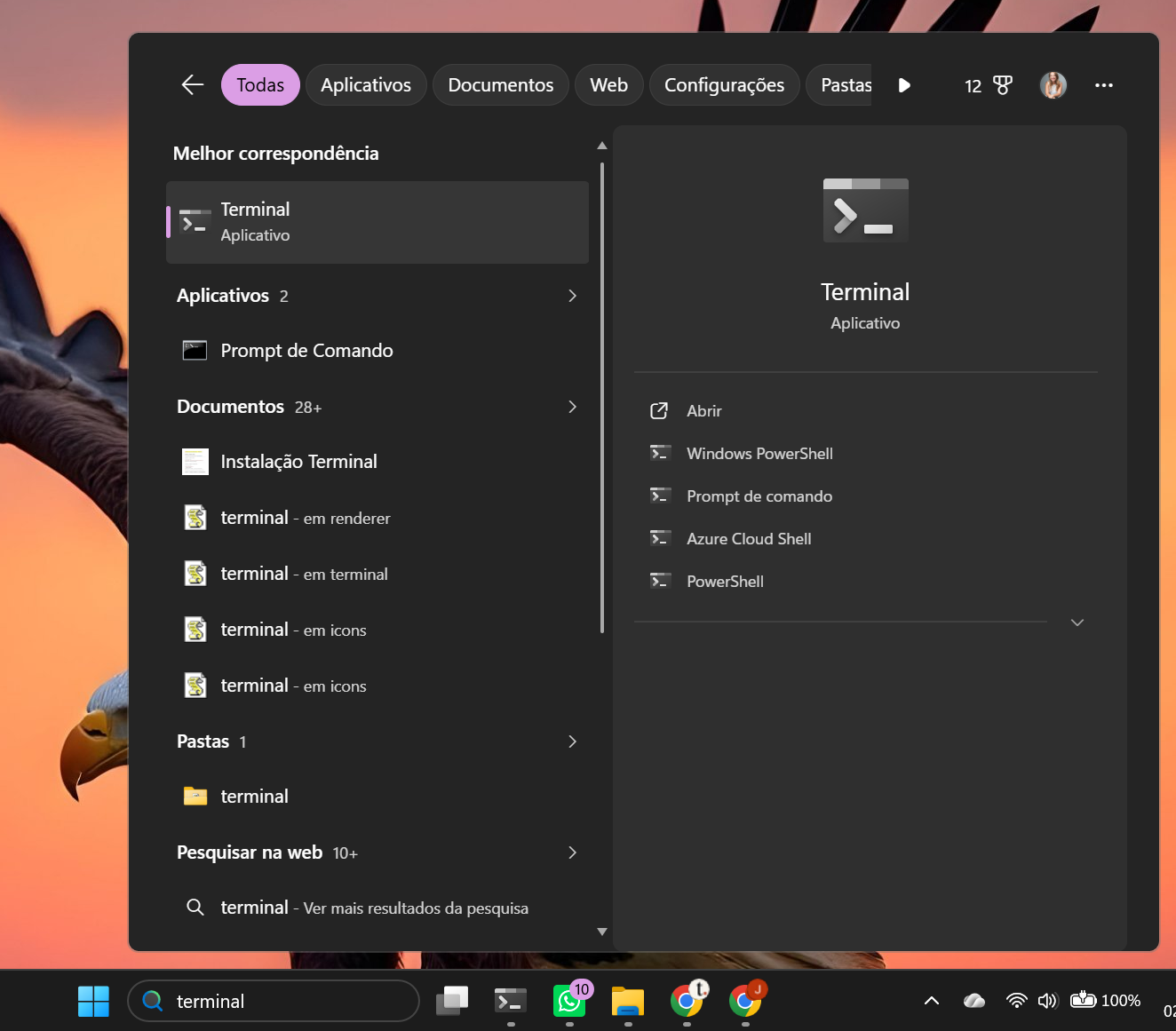Open Task View on the taskbar
1176x1031 pixels.
[x=452, y=1002]
